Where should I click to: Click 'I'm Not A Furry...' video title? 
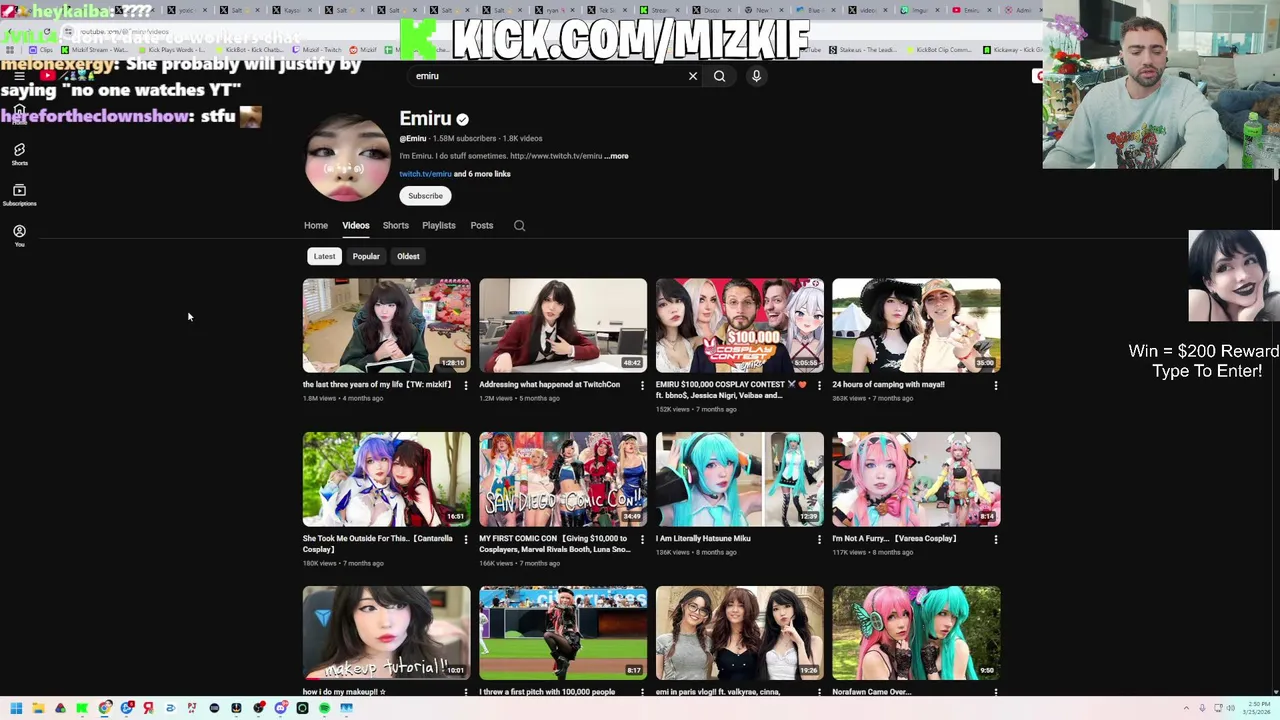pos(894,538)
